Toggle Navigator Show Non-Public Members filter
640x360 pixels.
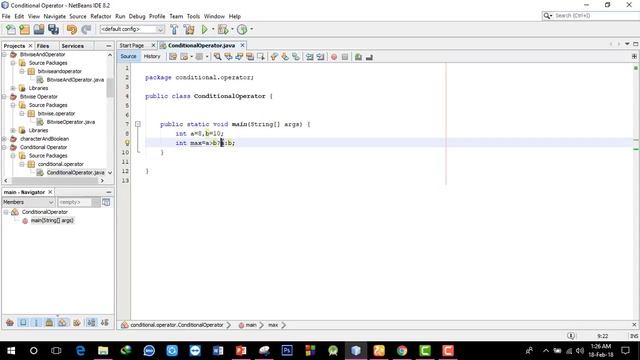point(49,322)
